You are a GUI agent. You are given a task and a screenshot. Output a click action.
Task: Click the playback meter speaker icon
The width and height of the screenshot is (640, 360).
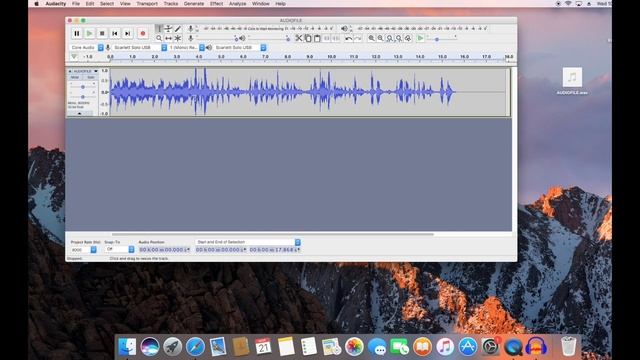click(344, 29)
